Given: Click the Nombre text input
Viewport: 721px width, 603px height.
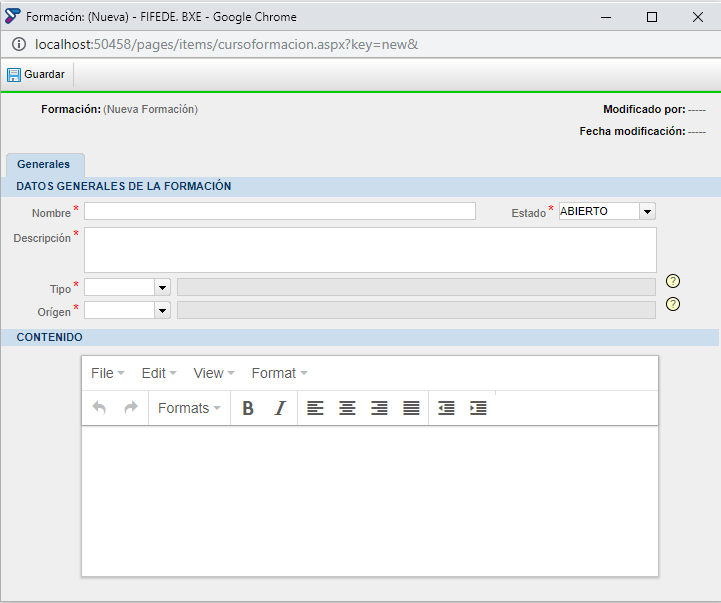Looking at the screenshot, I should coord(280,212).
